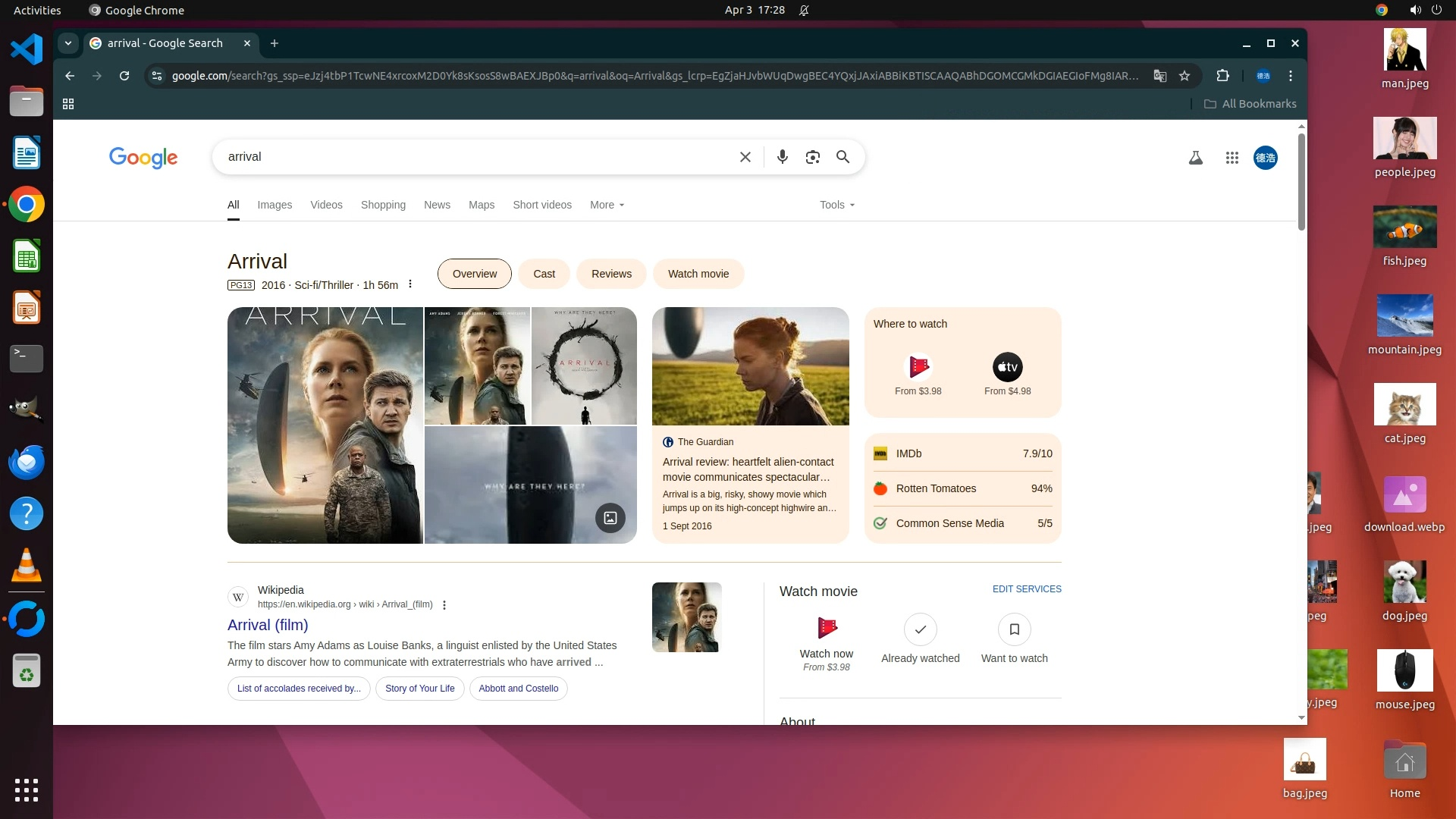Open the image gallery icon on poster

[x=610, y=518]
